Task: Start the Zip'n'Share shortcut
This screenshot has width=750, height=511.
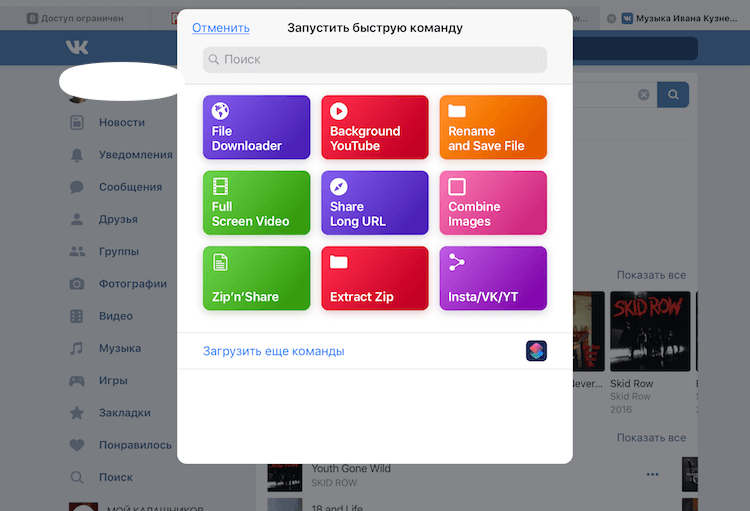Action: pyautogui.click(x=256, y=278)
